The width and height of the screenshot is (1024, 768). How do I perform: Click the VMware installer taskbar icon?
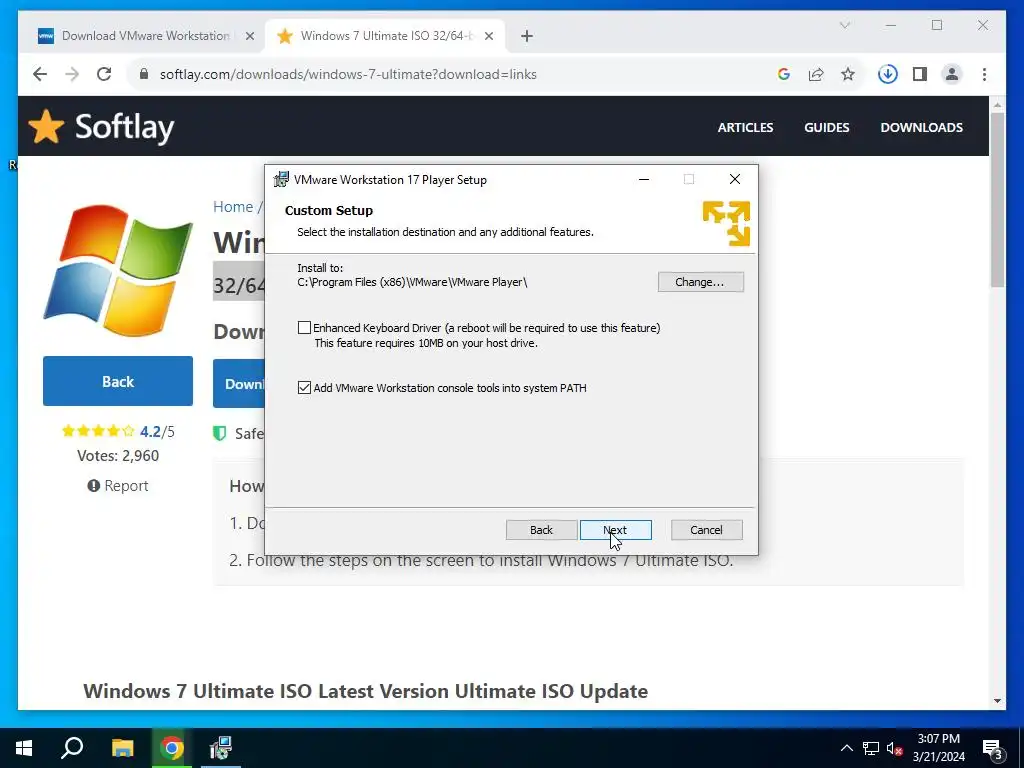click(221, 748)
